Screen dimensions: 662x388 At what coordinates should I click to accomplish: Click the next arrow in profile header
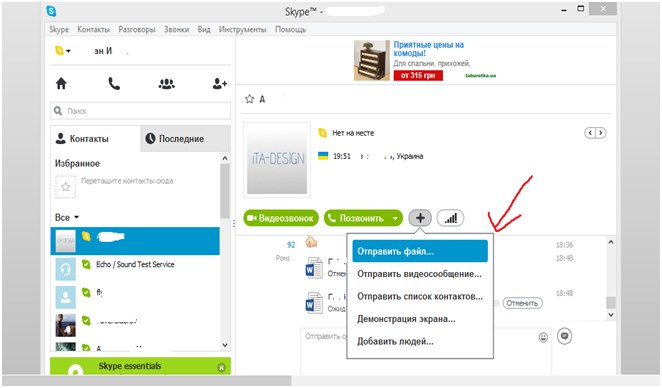(601, 133)
